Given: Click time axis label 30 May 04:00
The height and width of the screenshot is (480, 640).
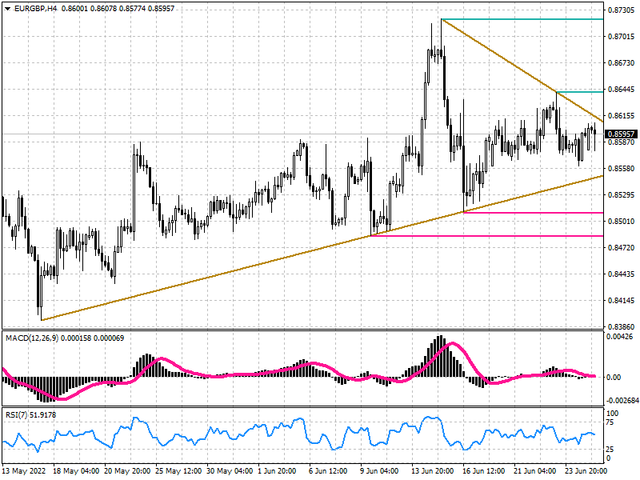Looking at the screenshot, I should (x=230, y=471).
